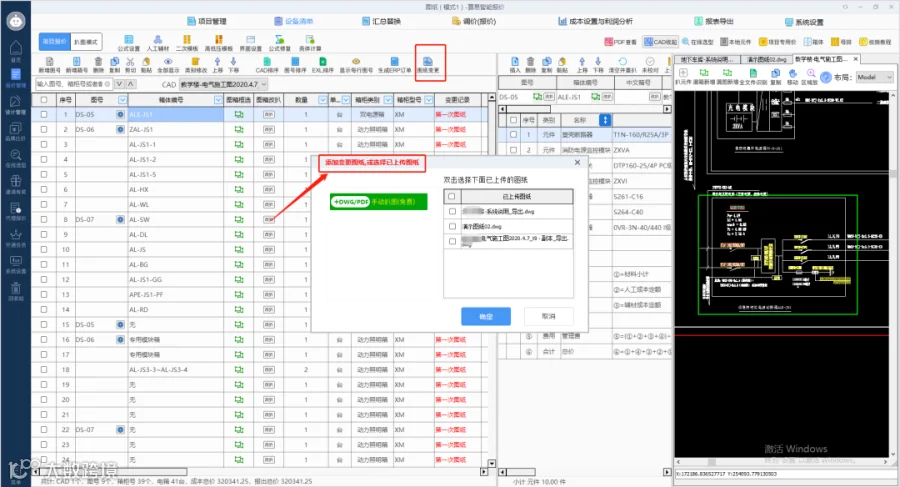Open the 箱柜类别 column filter dropdown
900x487 pixels.
[x=387, y=100]
